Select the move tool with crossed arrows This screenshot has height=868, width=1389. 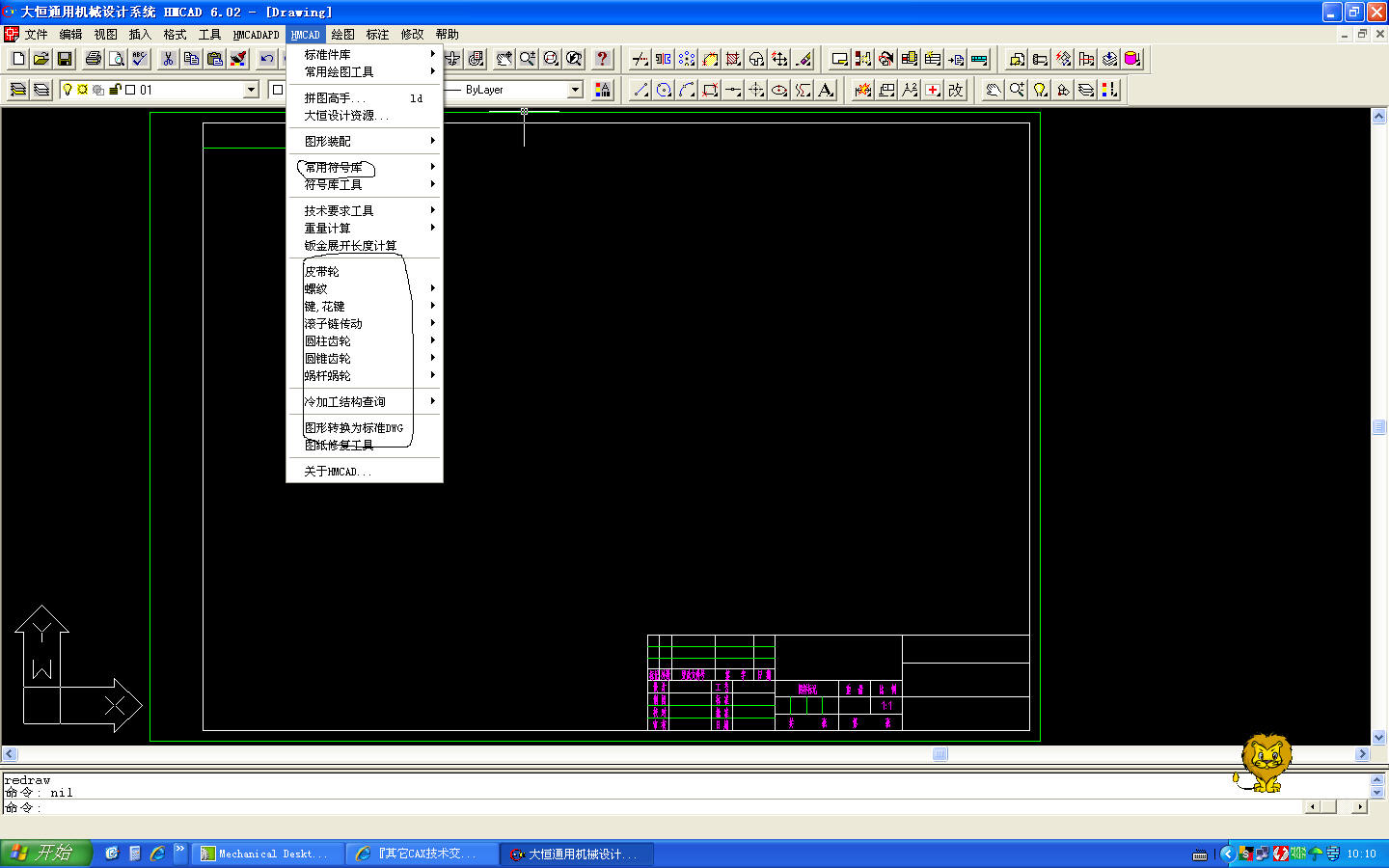click(779, 59)
